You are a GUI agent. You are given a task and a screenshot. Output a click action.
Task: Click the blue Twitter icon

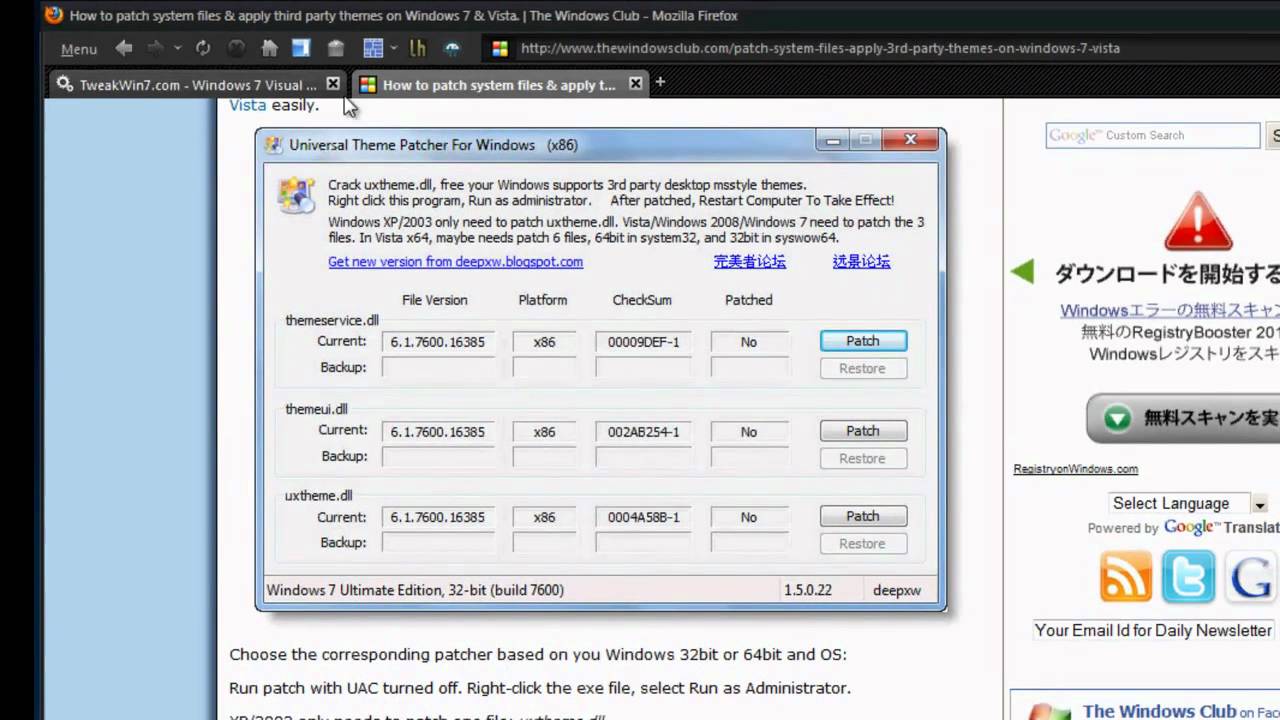point(1188,576)
